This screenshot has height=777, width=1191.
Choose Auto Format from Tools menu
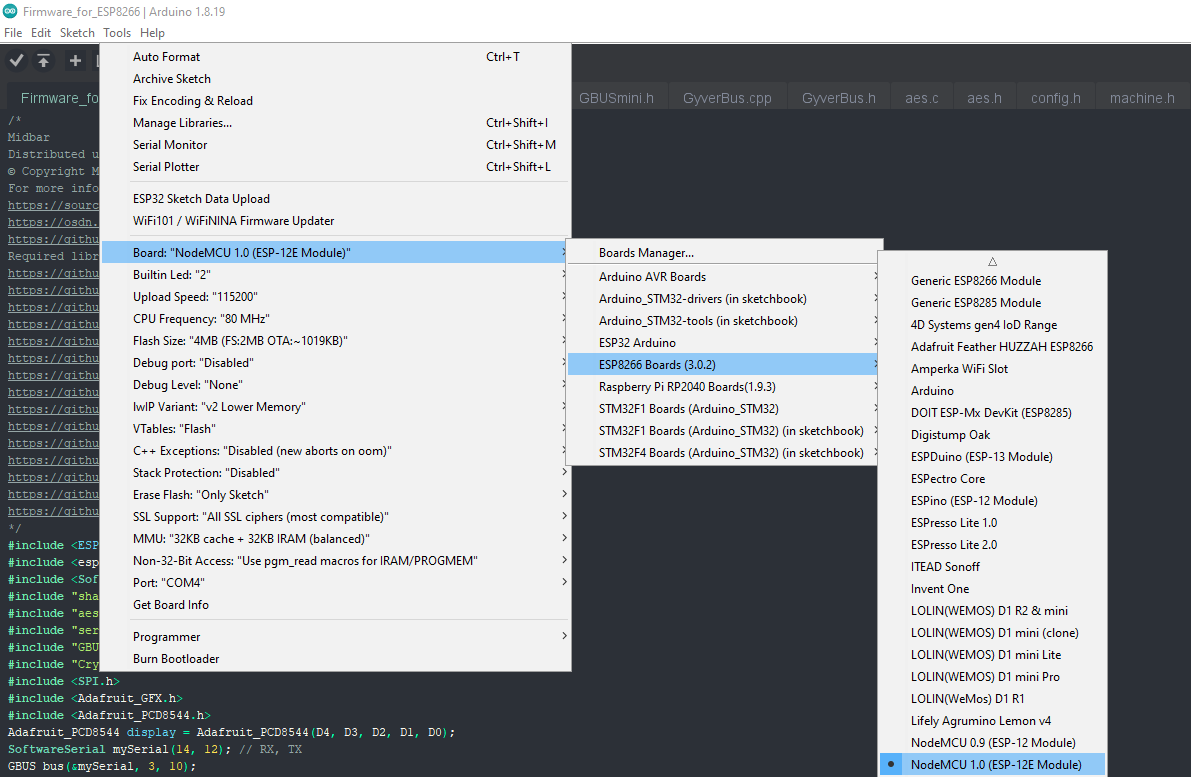pyautogui.click(x=336, y=57)
